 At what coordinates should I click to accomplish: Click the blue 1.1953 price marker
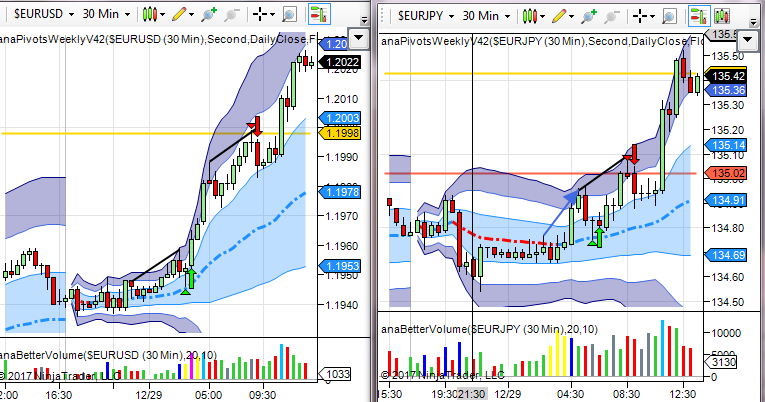[340, 266]
